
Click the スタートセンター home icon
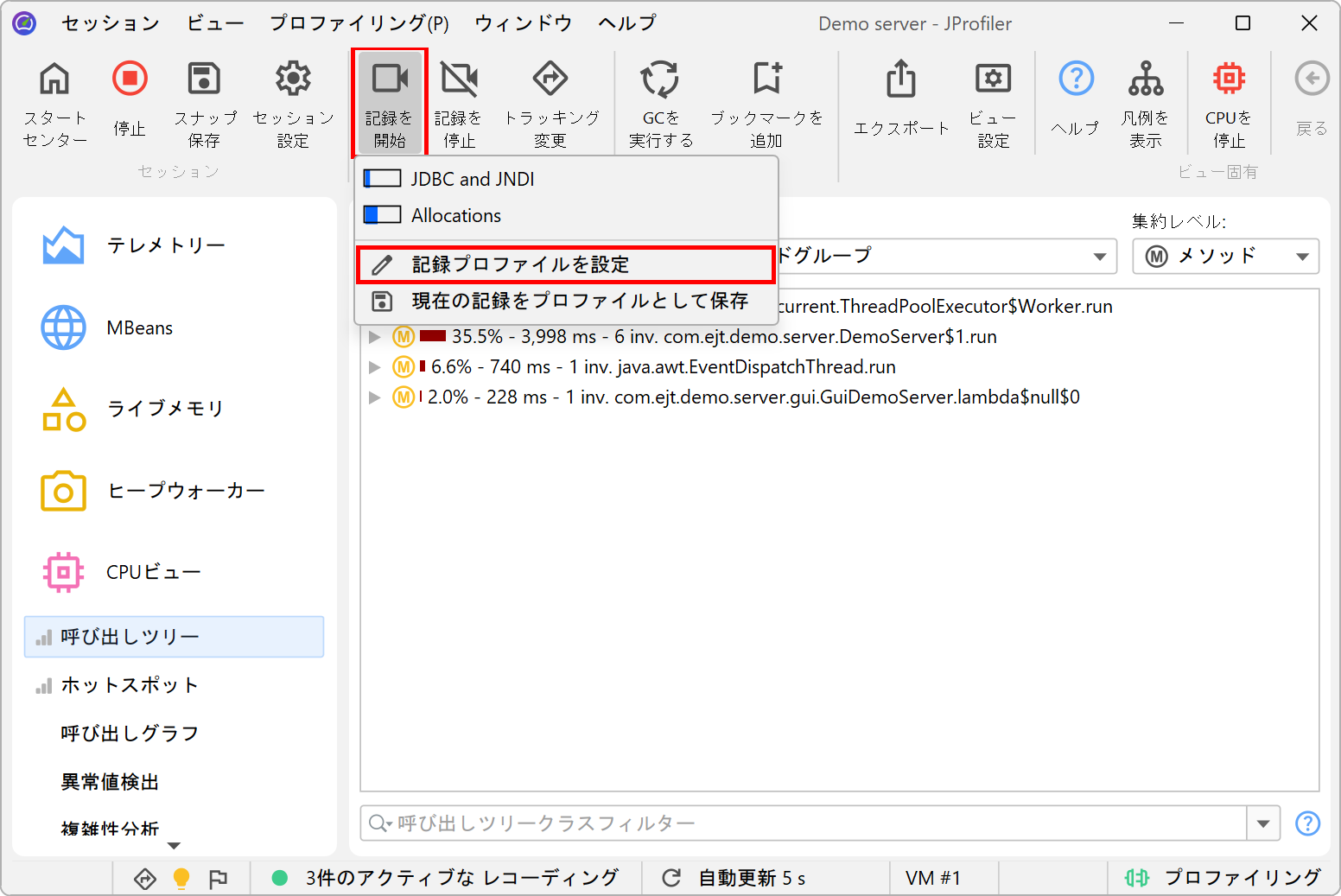(54, 79)
